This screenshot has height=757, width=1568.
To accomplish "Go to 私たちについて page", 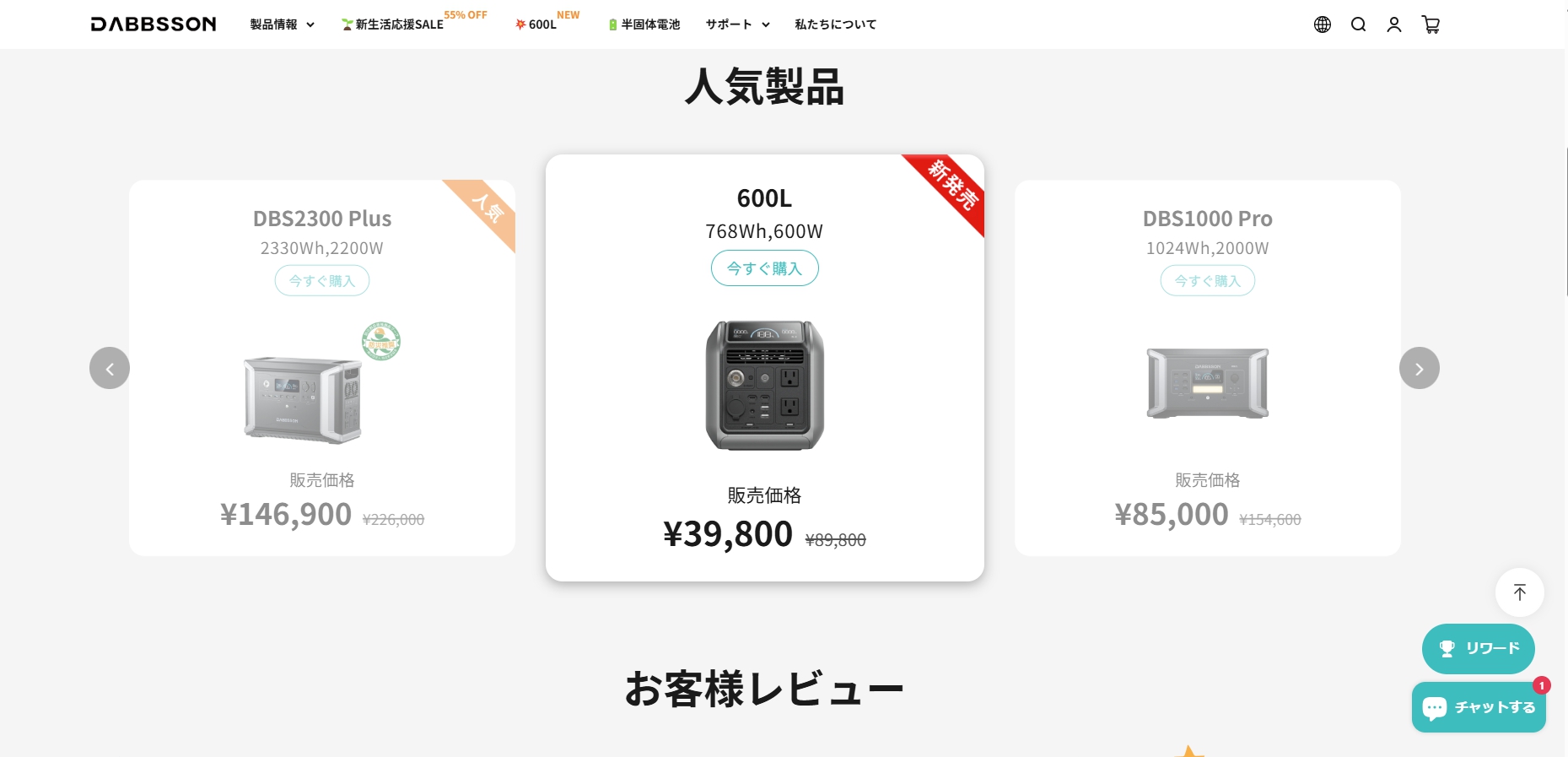I will click(x=835, y=24).
